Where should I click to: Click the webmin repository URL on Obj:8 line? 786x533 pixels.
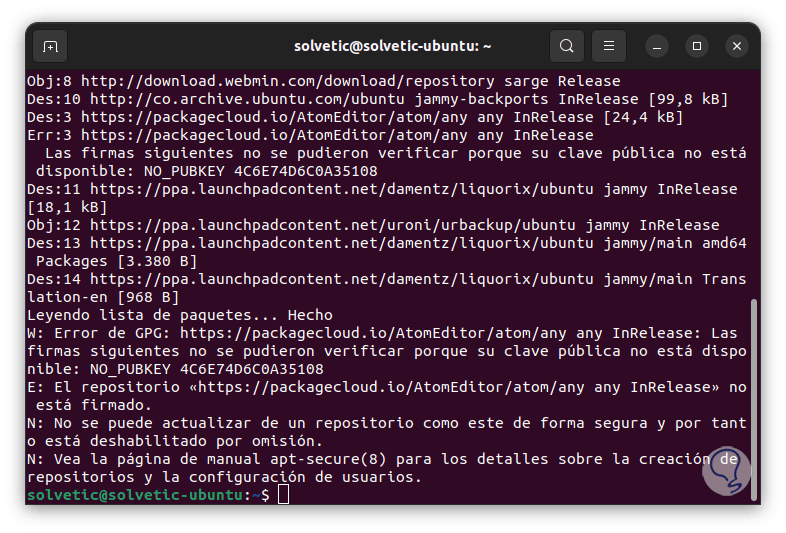(x=288, y=81)
